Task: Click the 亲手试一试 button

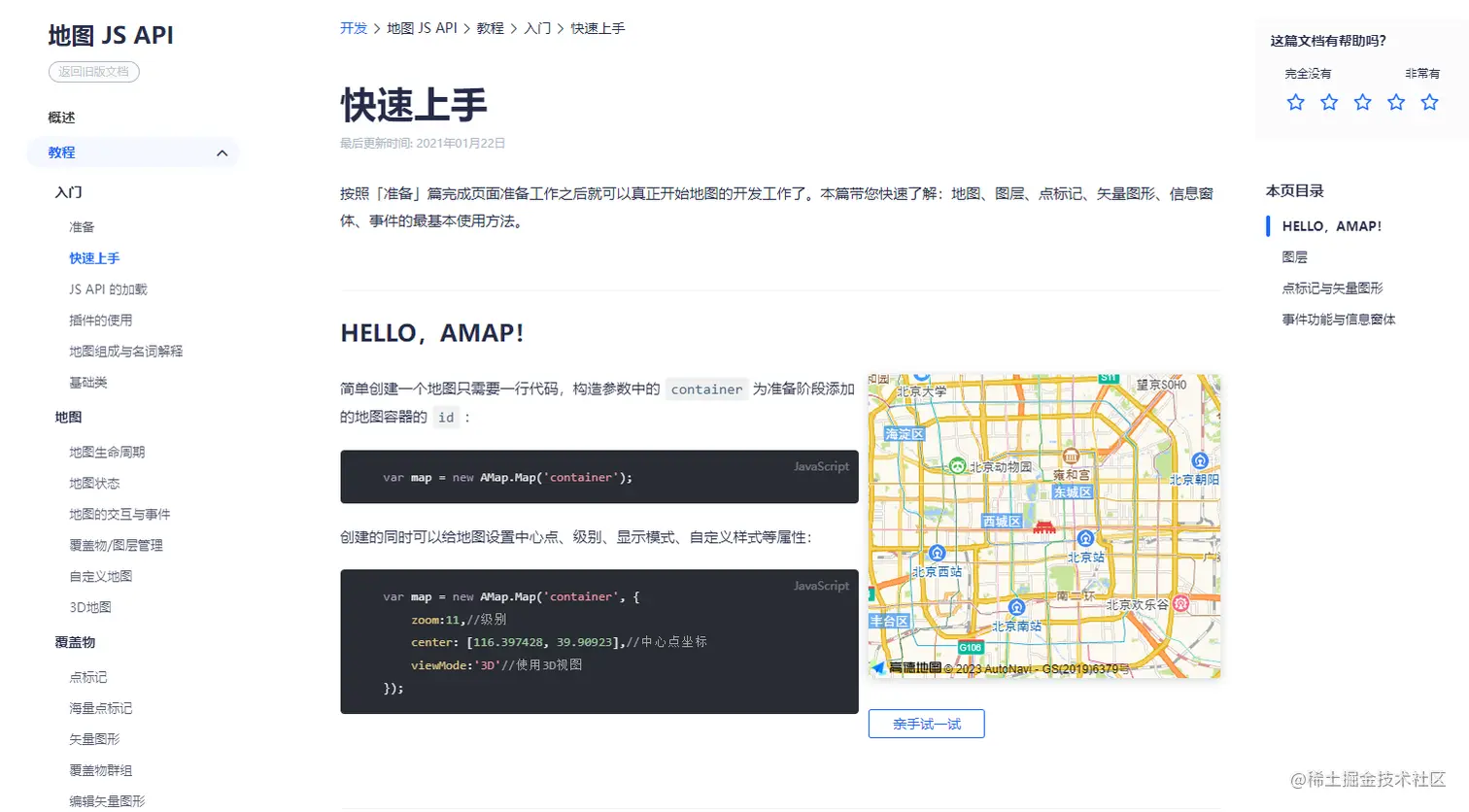Action: [x=927, y=724]
